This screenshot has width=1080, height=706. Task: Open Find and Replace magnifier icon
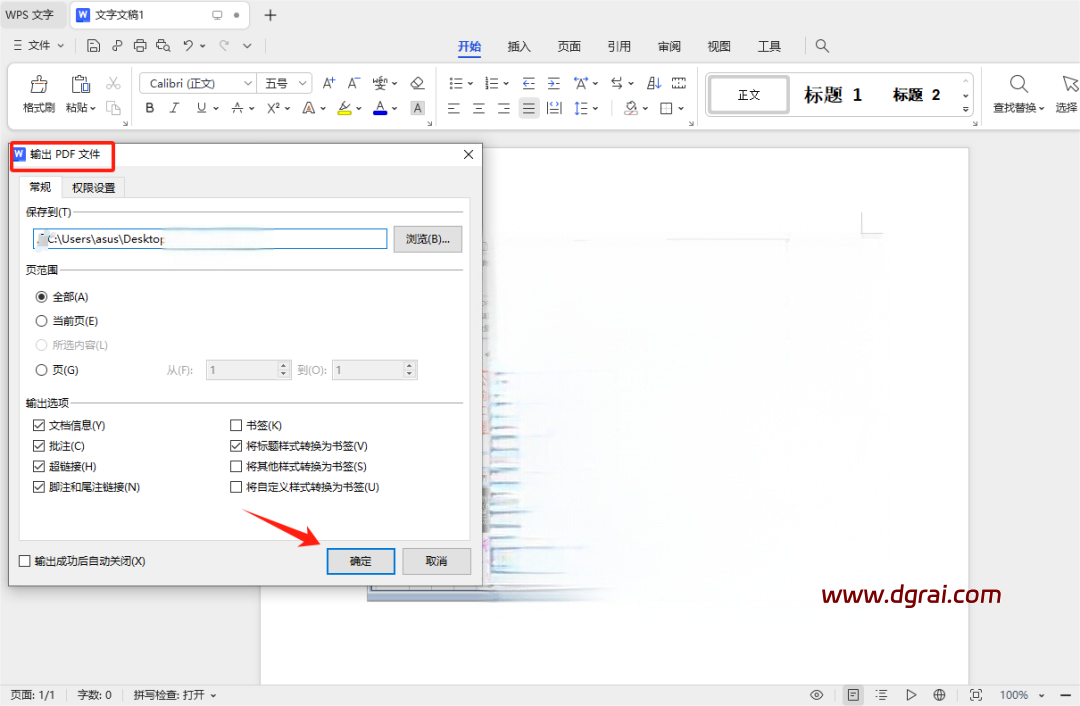point(1018,84)
